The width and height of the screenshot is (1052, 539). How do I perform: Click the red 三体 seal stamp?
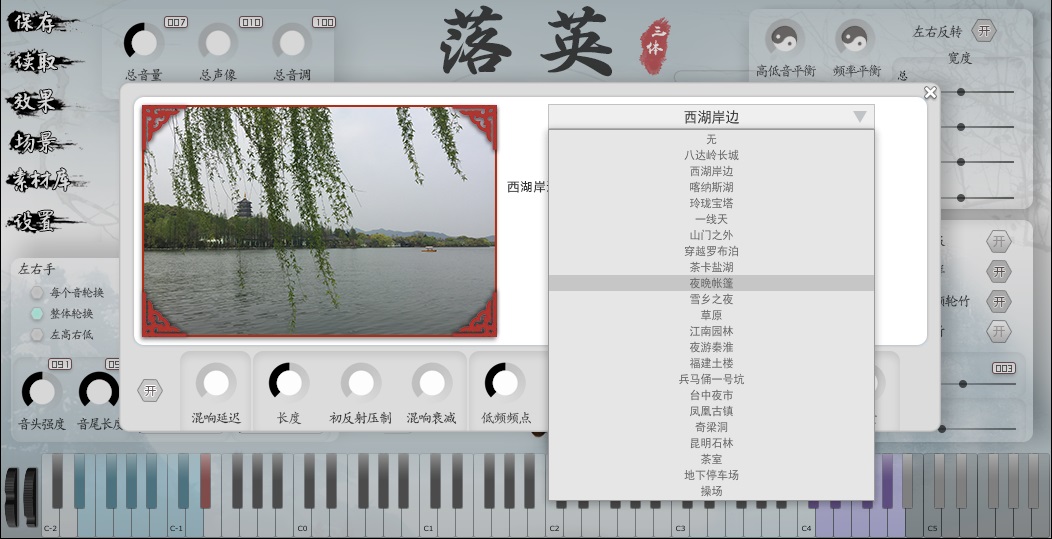(655, 45)
